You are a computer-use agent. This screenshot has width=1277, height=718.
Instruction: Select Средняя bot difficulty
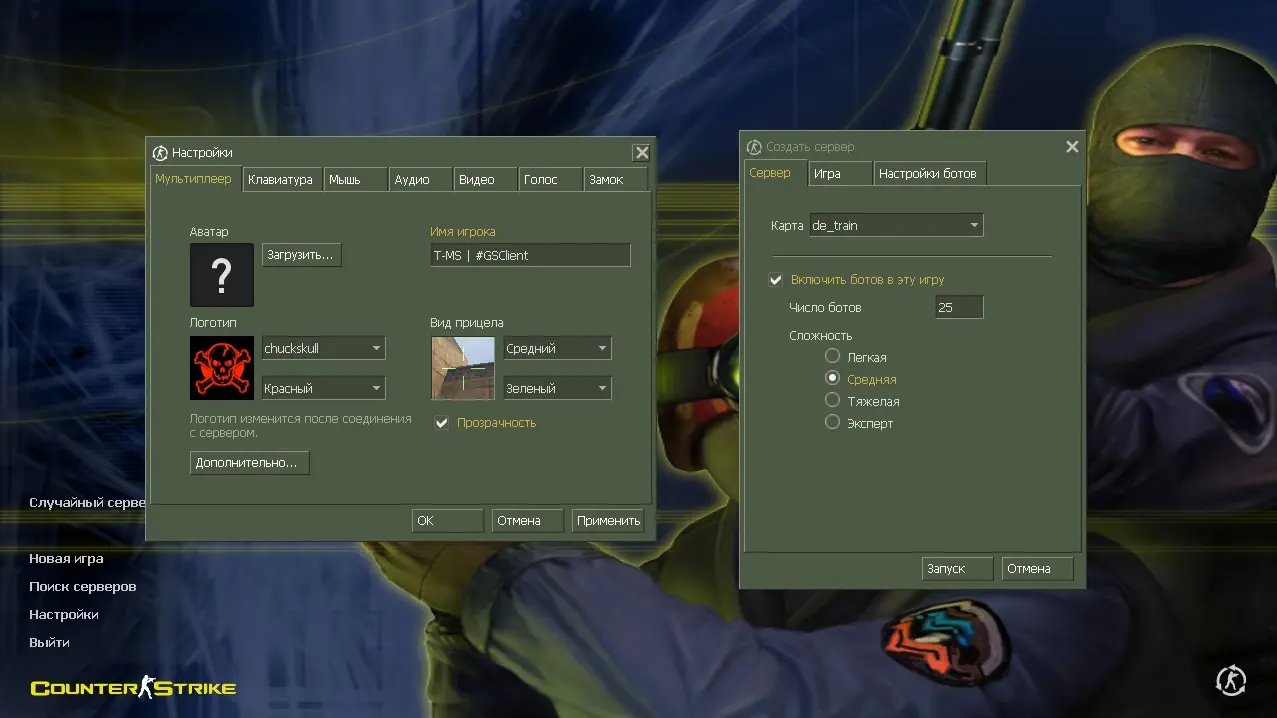pyautogui.click(x=832, y=379)
